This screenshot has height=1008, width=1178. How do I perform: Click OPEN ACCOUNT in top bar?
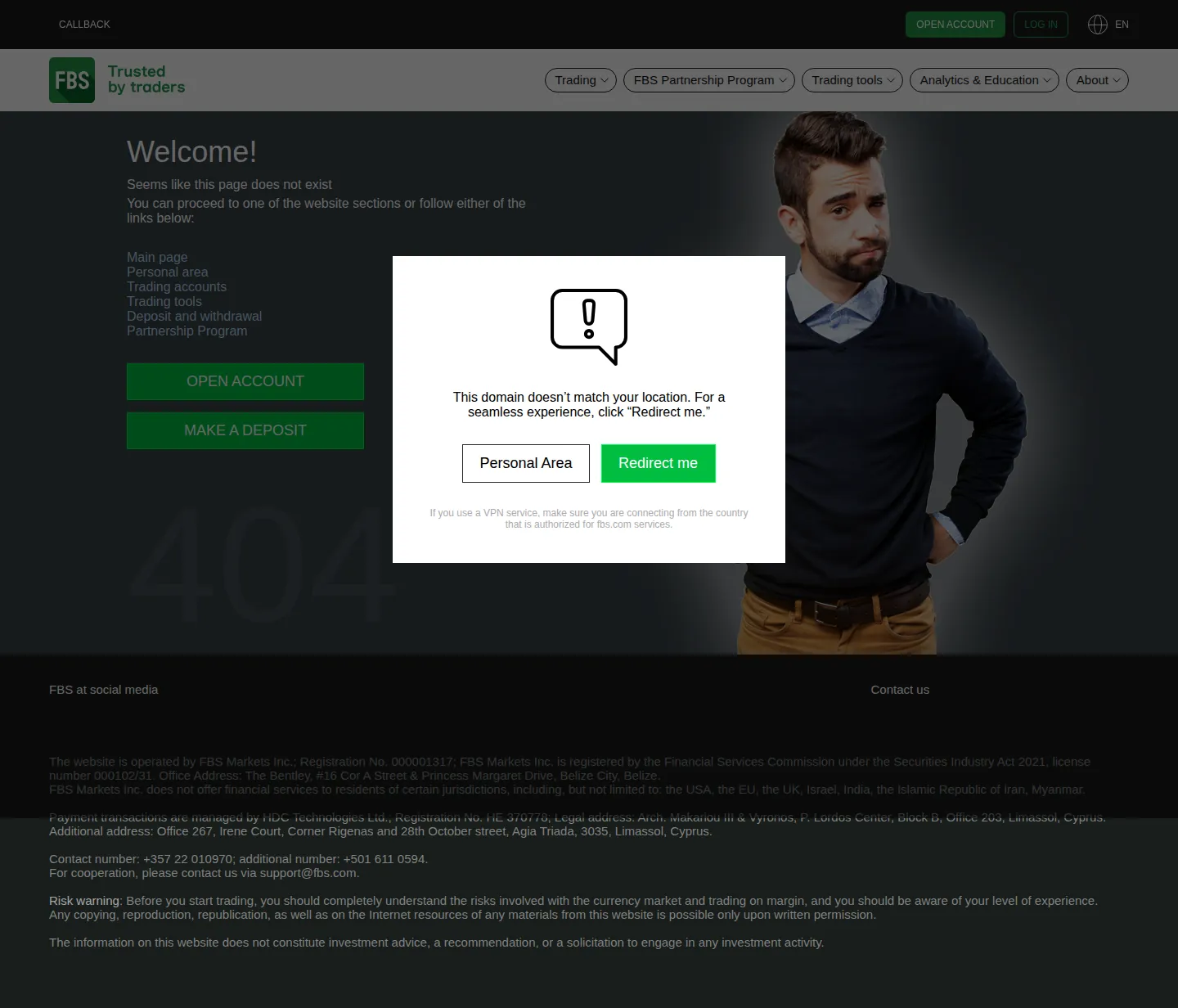pyautogui.click(x=955, y=25)
